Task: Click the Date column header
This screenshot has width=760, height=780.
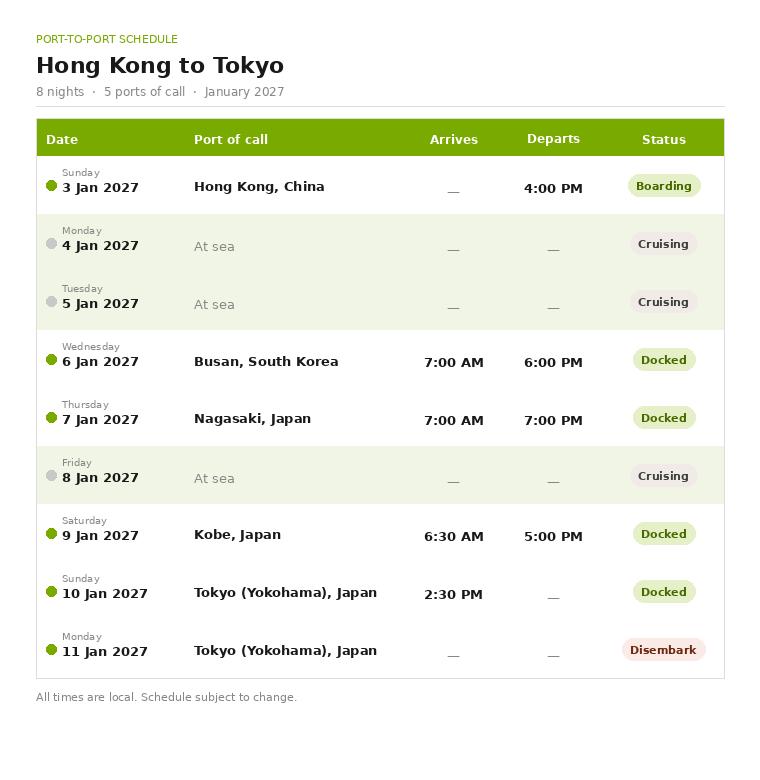Action: (62, 139)
